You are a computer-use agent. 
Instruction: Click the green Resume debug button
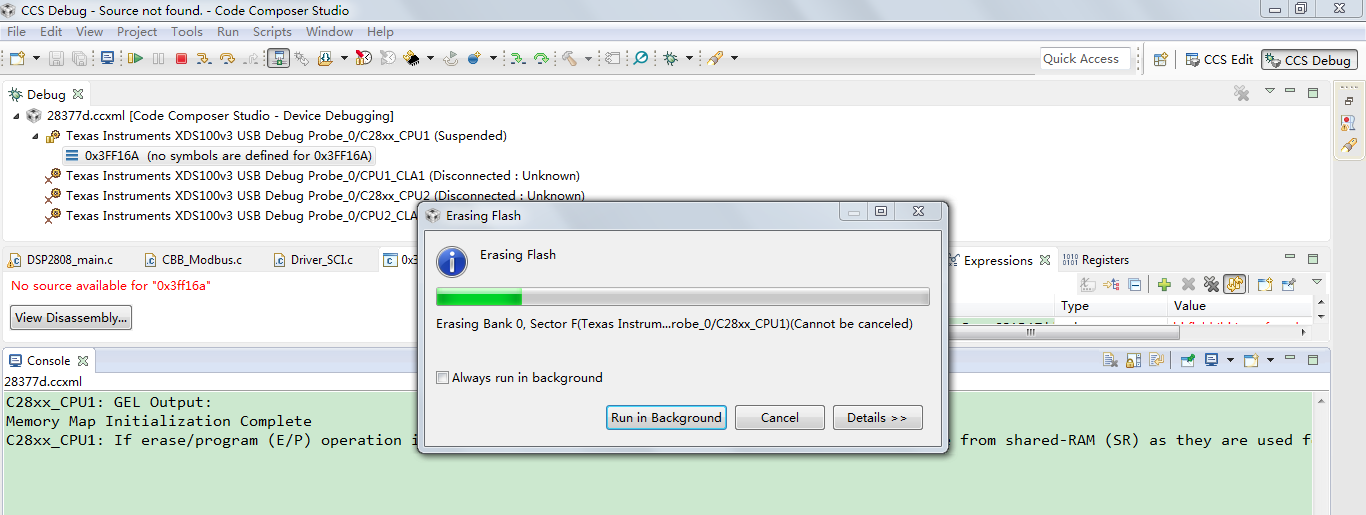(x=135, y=59)
